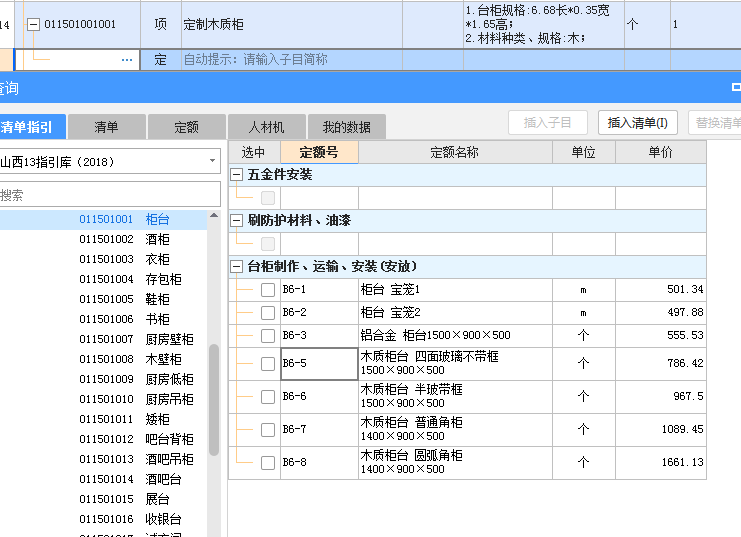This screenshot has width=741, height=537.
Task: Click the 自动提示：请输入子目简称 input cell
Action: click(292, 60)
